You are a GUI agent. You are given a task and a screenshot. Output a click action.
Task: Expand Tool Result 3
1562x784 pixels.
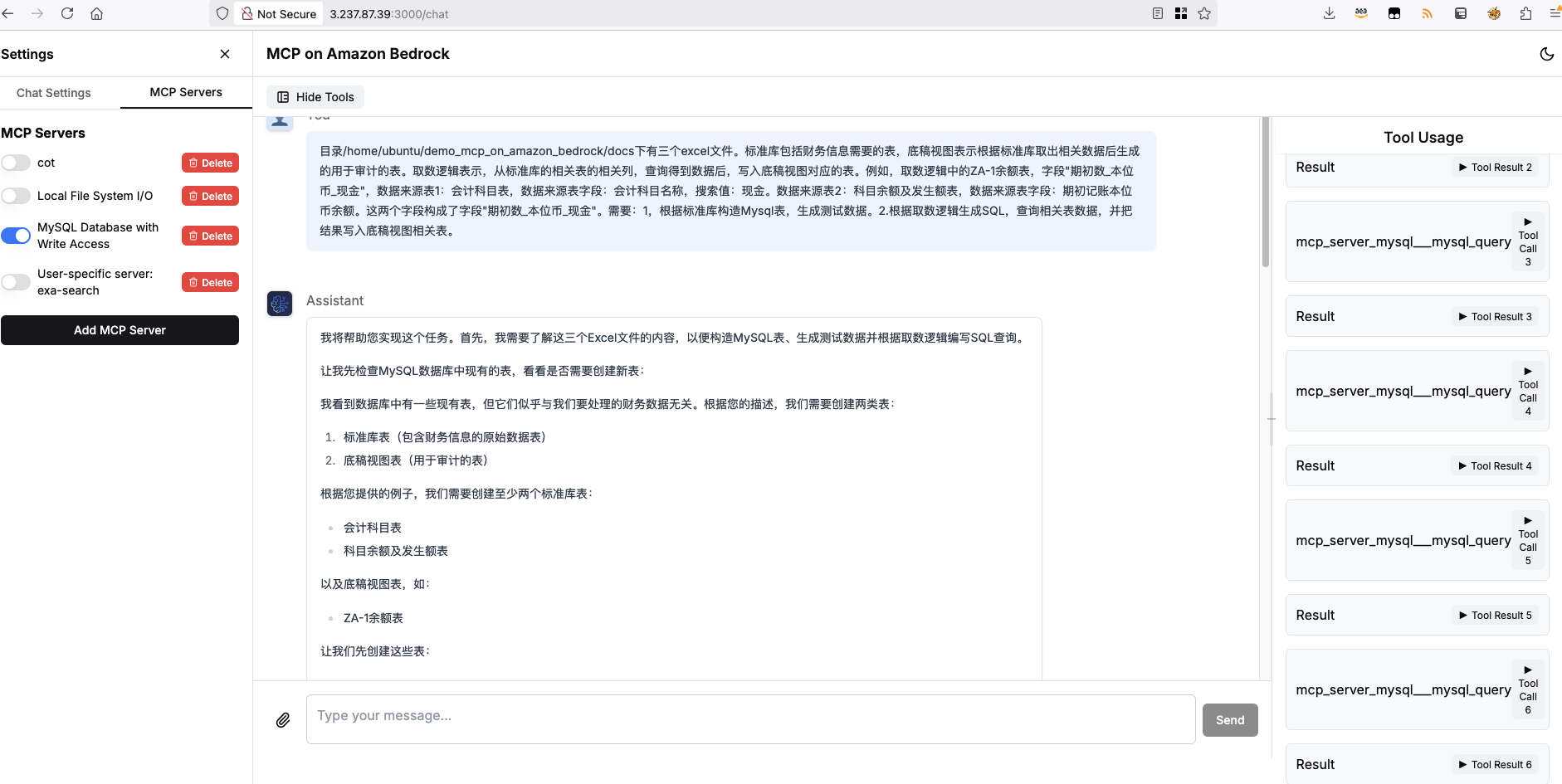pyautogui.click(x=1496, y=317)
